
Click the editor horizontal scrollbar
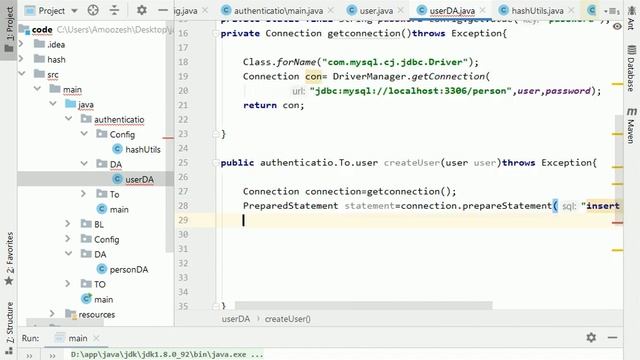click(x=364, y=305)
